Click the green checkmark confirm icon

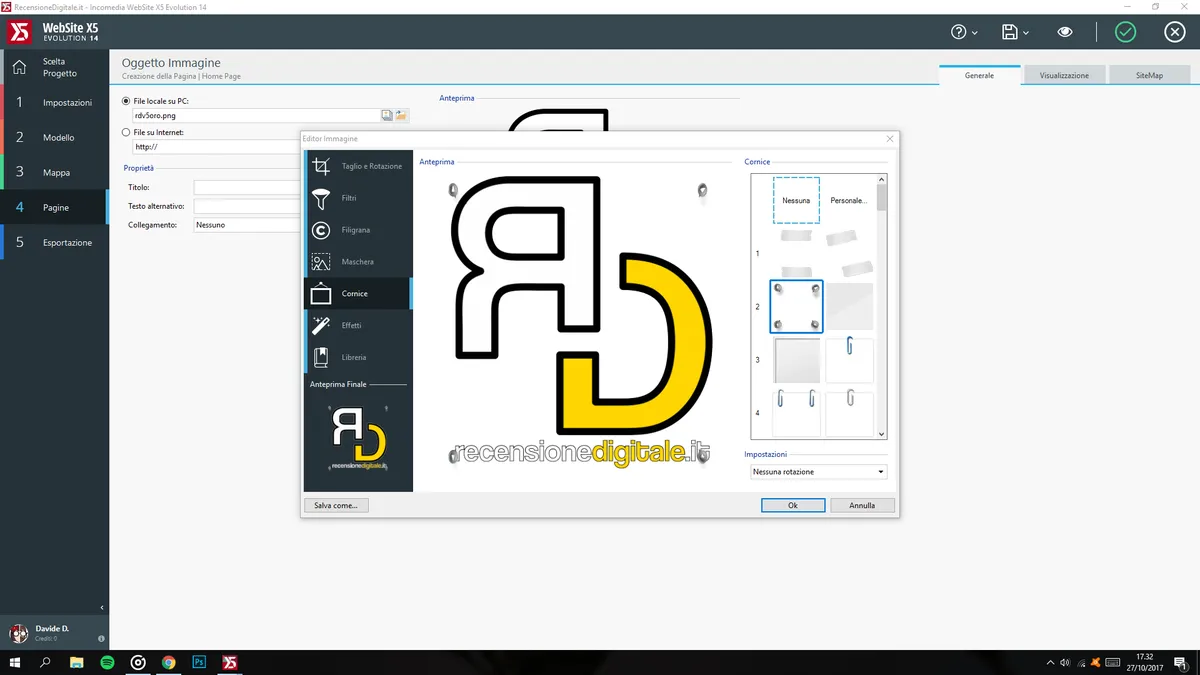(1126, 32)
